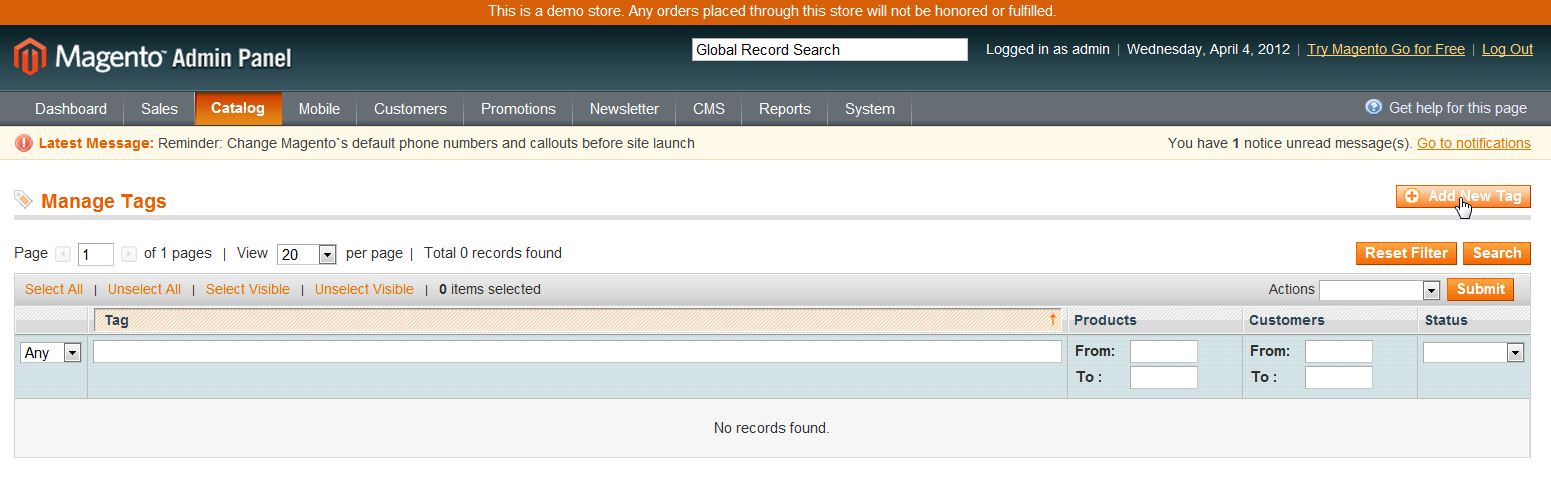The height and width of the screenshot is (479, 1551).
Task: Follow Try Magento Go for Free link
Action: (1386, 49)
